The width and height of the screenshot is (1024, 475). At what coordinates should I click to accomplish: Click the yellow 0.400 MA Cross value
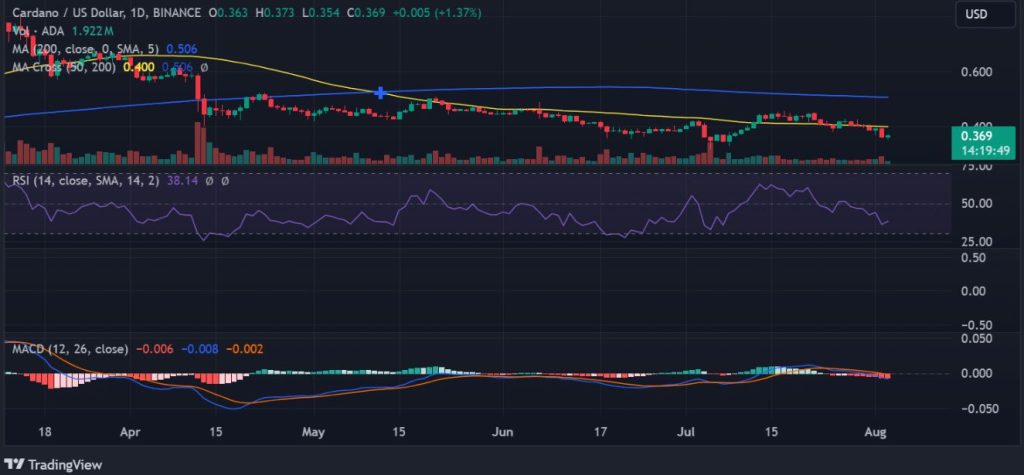[137, 68]
